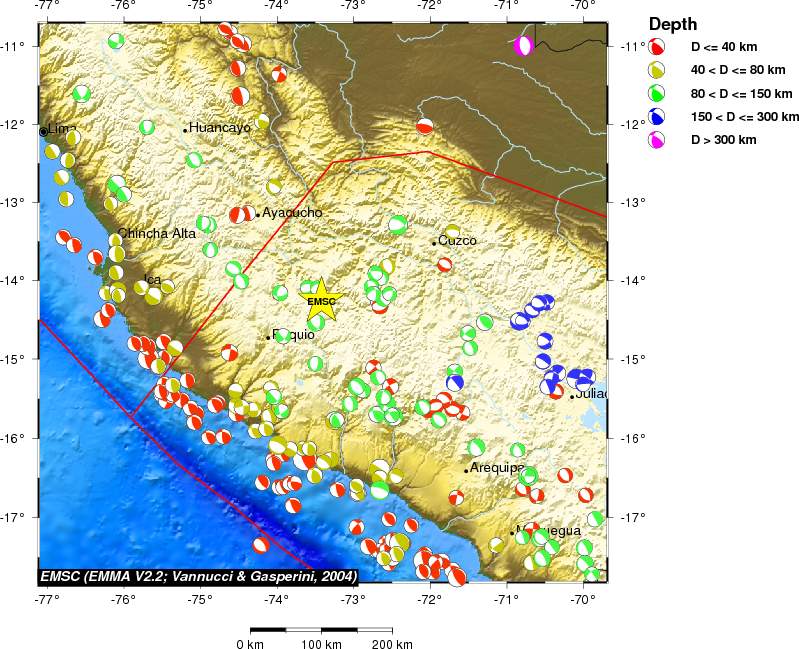Click the yellow legend icon for 40 < D <= 80 km
The width and height of the screenshot is (799, 649).
(x=657, y=70)
